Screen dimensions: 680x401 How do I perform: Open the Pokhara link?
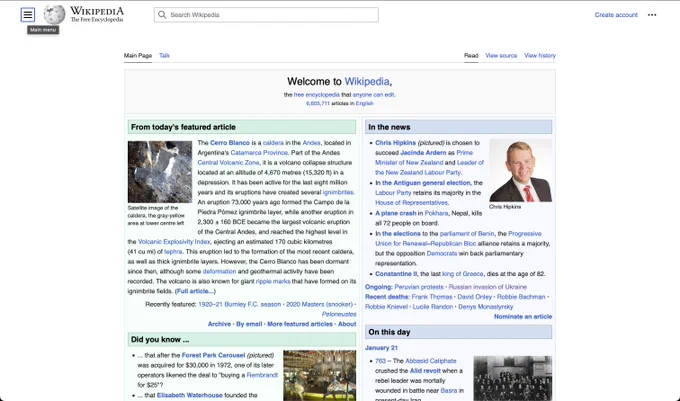[436, 213]
